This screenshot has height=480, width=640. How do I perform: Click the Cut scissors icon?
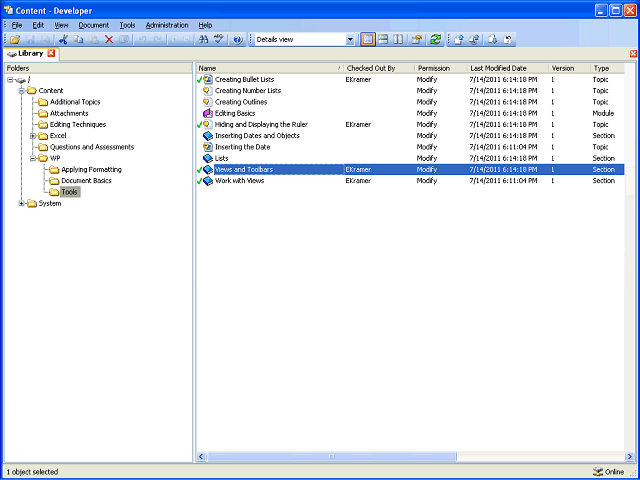pyautogui.click(x=63, y=40)
